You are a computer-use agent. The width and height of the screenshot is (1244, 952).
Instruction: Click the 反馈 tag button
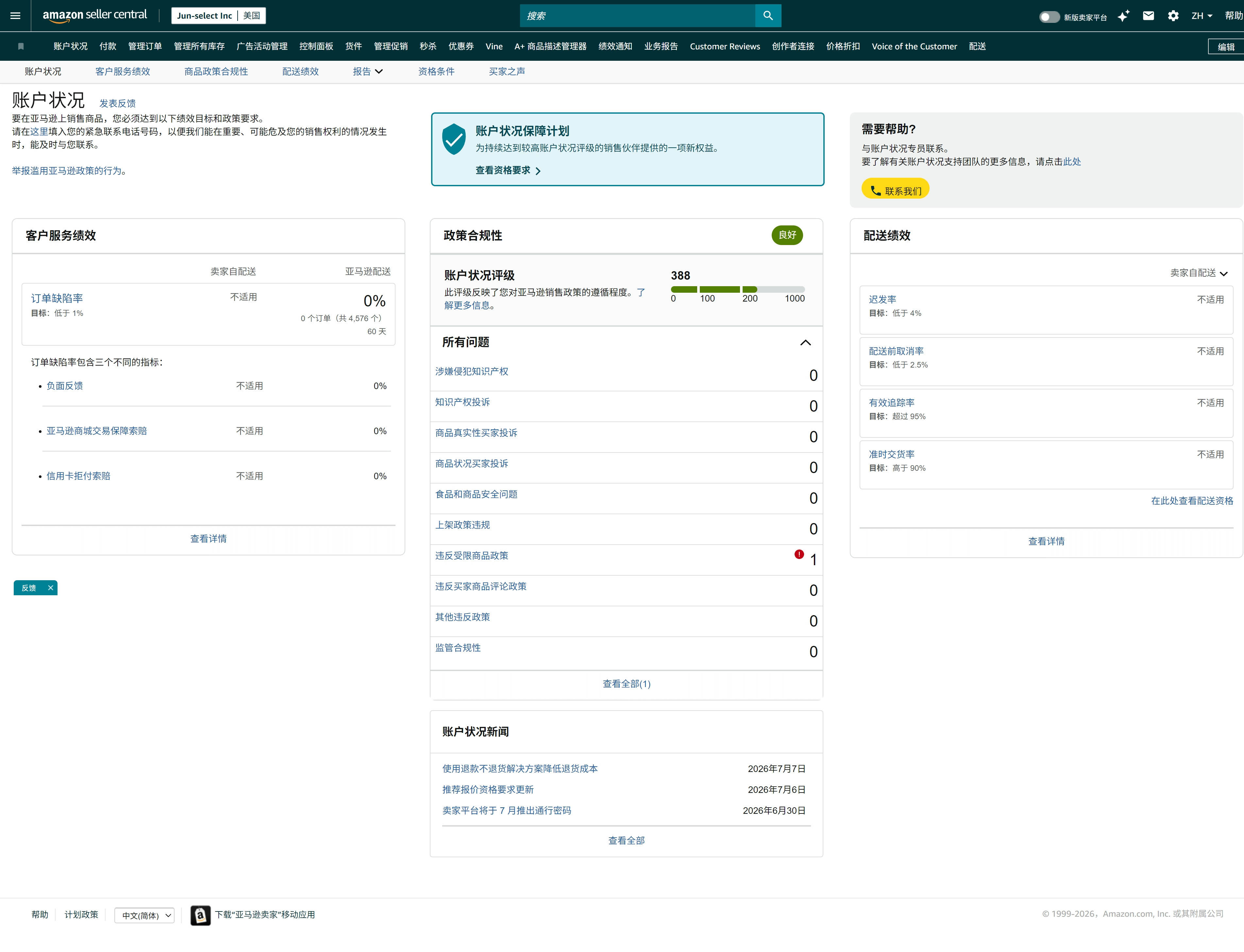[29, 588]
